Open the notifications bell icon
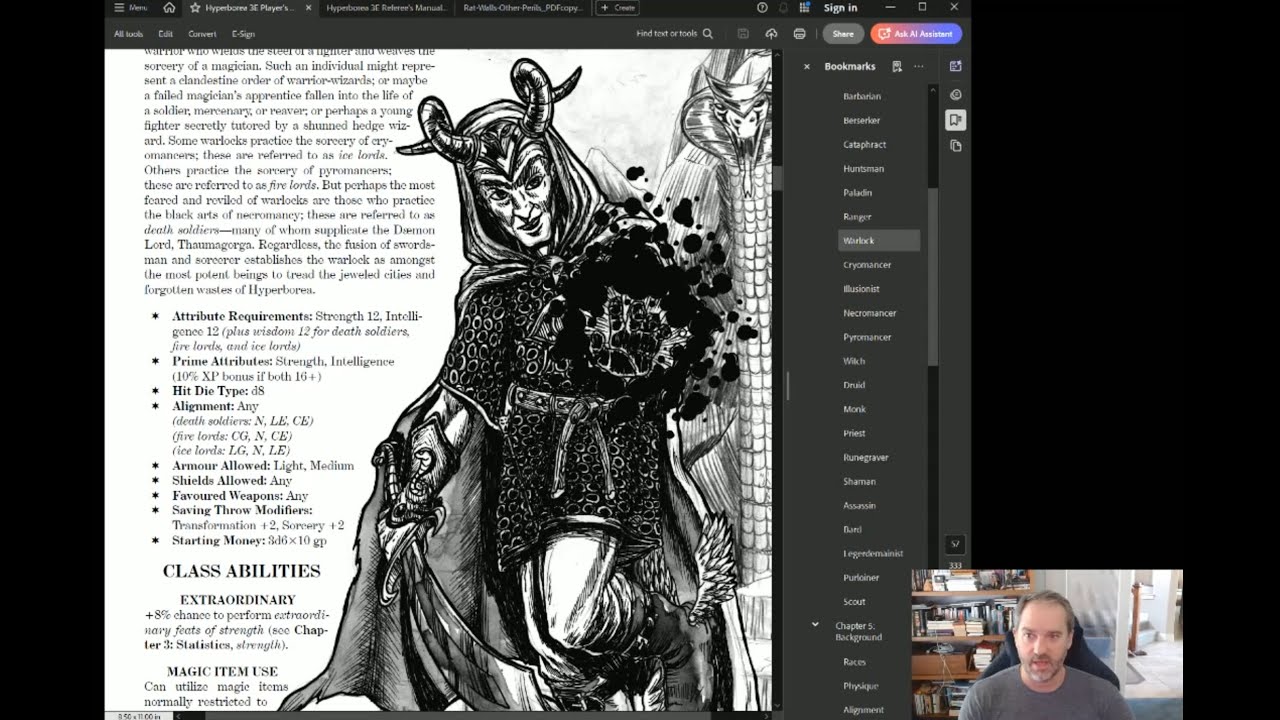The width and height of the screenshot is (1280, 720). click(x=783, y=8)
